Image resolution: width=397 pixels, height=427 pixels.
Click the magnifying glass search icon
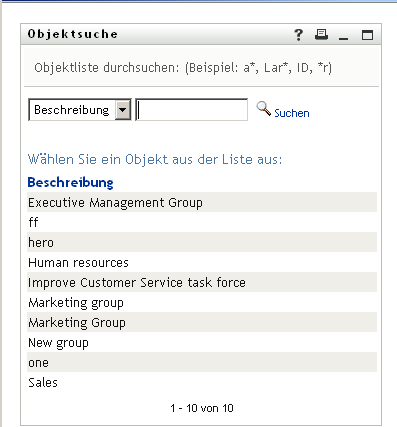click(x=263, y=109)
